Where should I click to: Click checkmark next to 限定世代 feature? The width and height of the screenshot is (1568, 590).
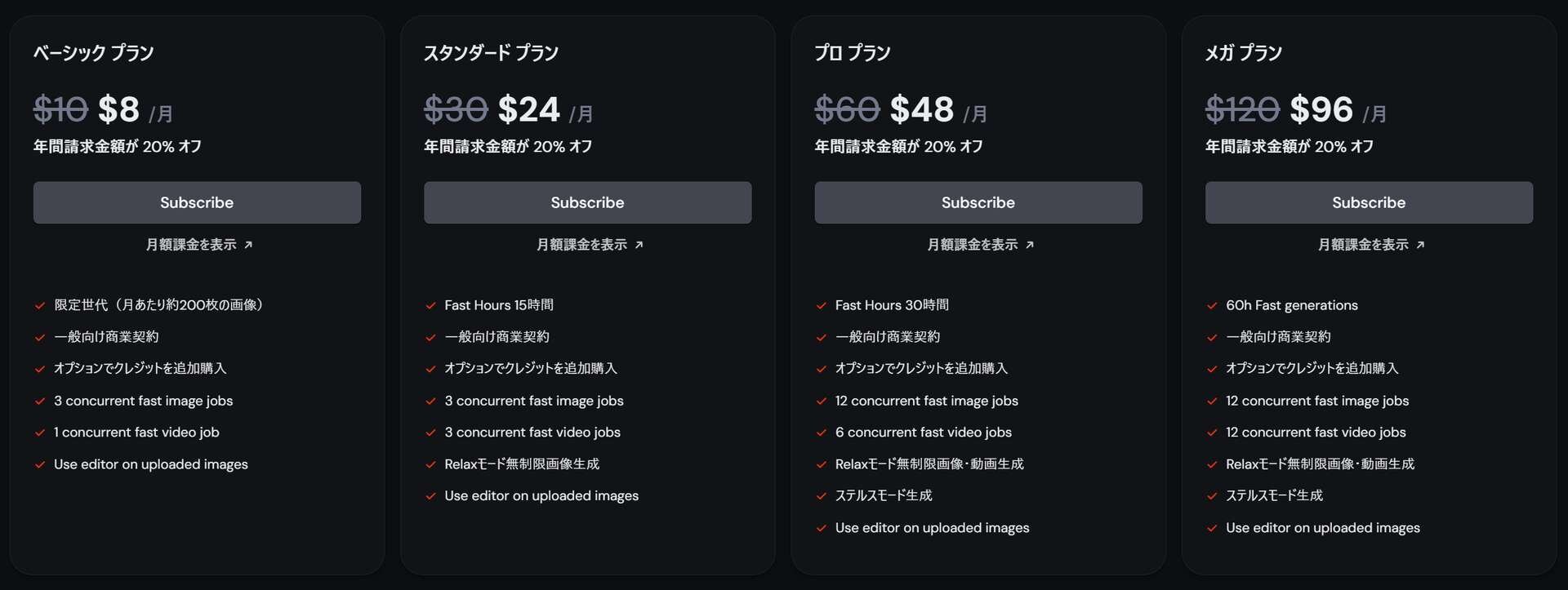pos(39,306)
